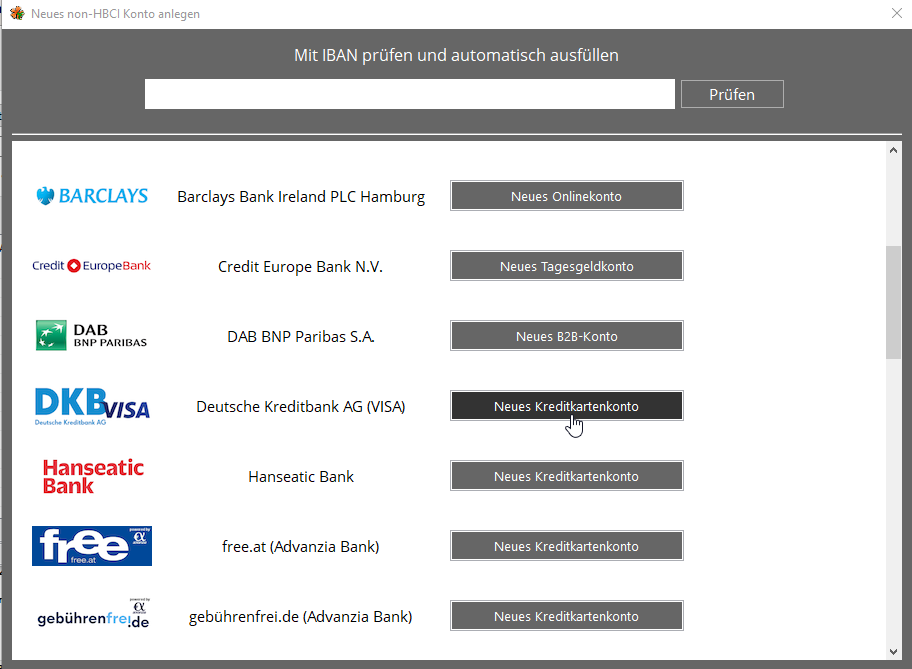Click the window title Neues non-HBCI Konto anlegen

pyautogui.click(x=115, y=13)
